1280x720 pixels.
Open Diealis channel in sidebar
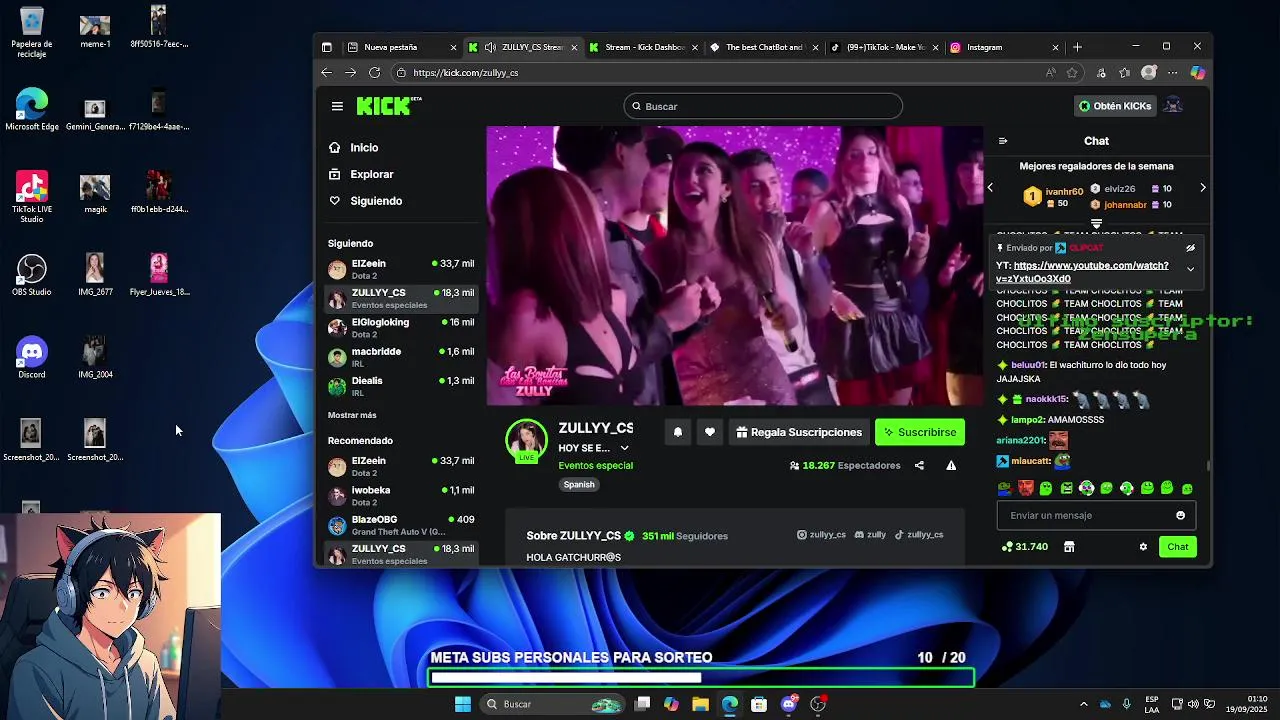coord(400,385)
